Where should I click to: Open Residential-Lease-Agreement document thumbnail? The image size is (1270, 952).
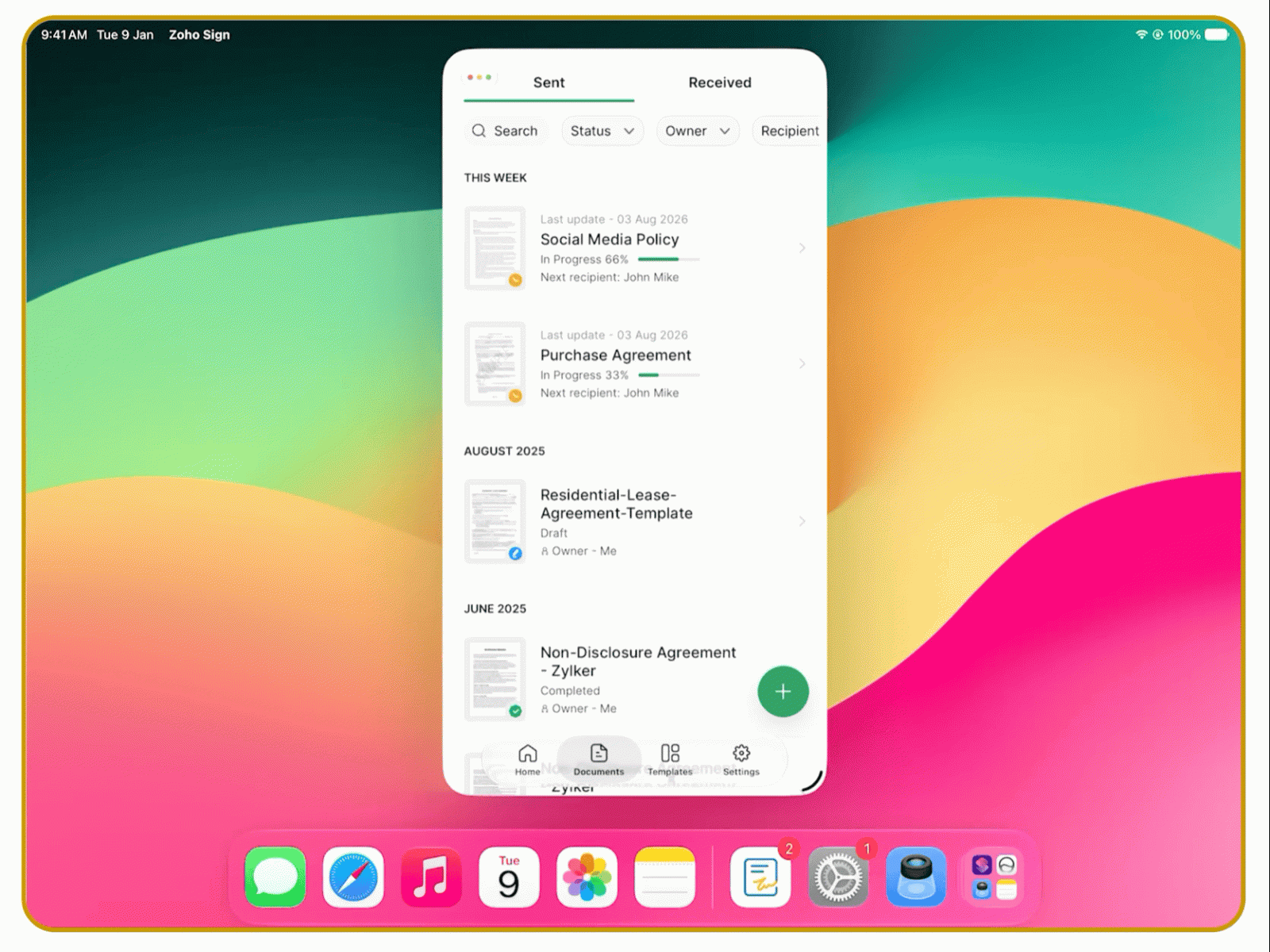(495, 521)
